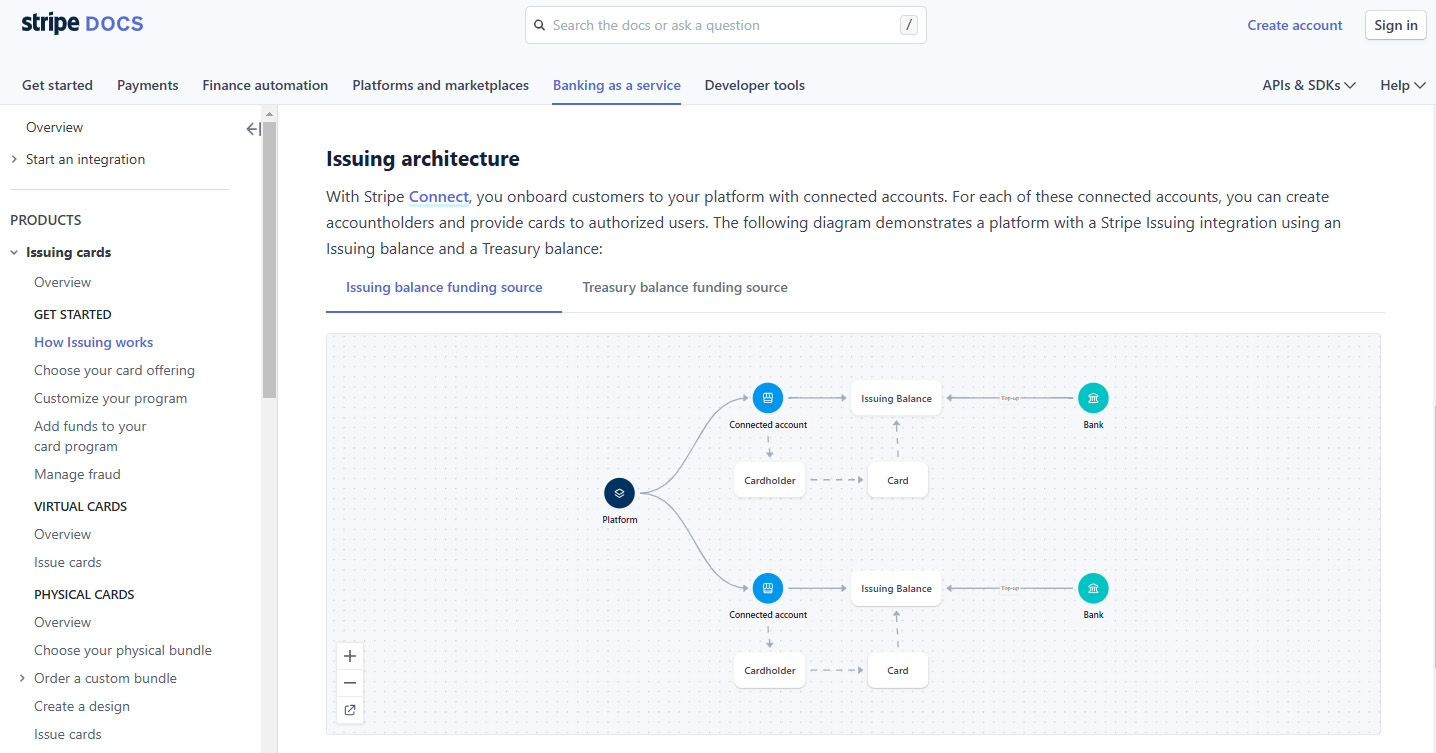
Task: Switch to Treasury balance funding source tab
Action: (x=685, y=288)
